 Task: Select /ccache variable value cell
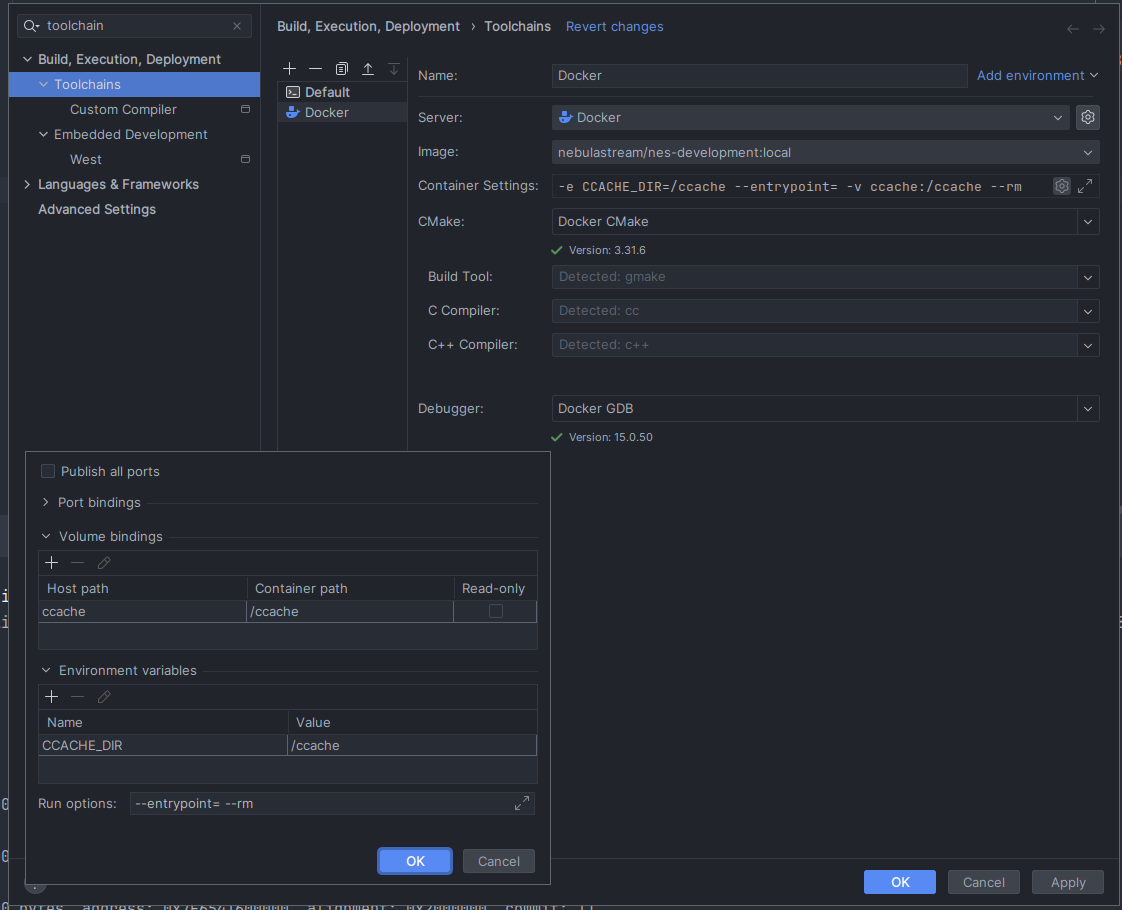411,745
